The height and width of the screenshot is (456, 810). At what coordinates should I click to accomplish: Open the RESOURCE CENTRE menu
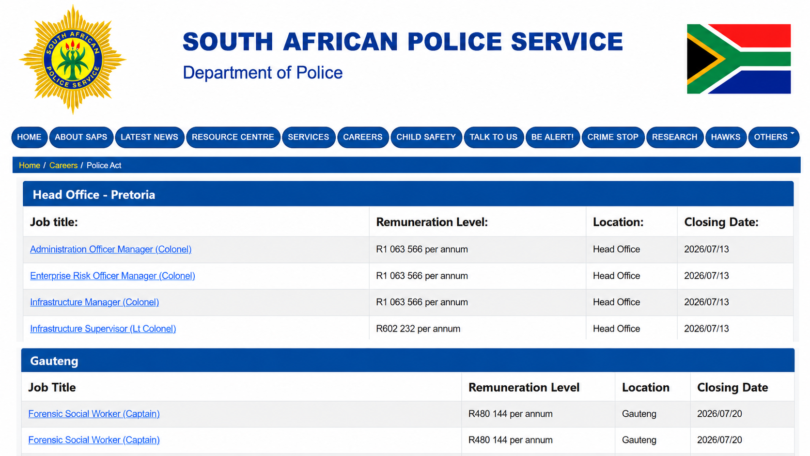click(x=233, y=137)
